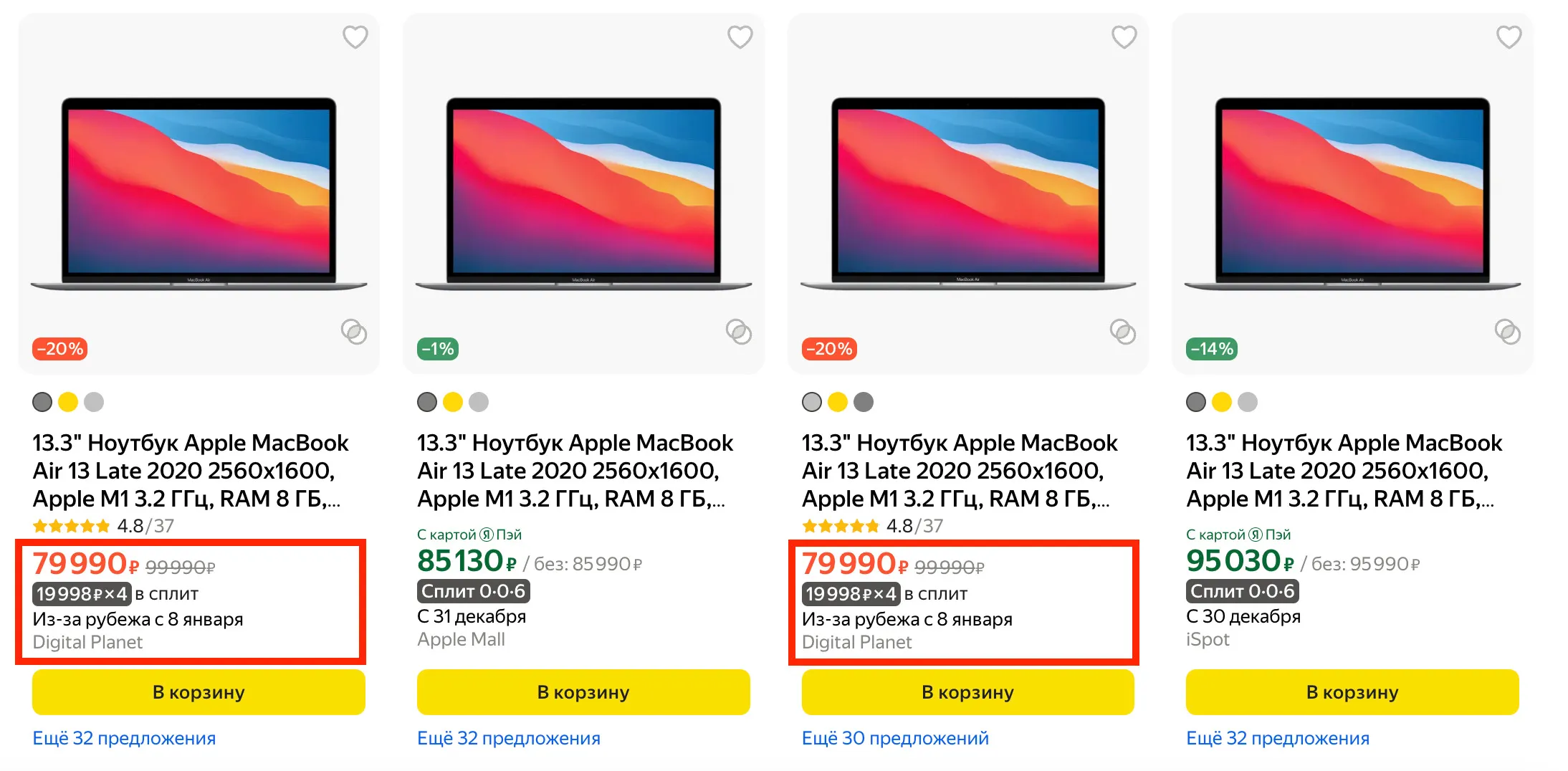Open 'Ещё 32 предложения' under first card
Viewport: 1568px width, 771px height.
tap(124, 738)
